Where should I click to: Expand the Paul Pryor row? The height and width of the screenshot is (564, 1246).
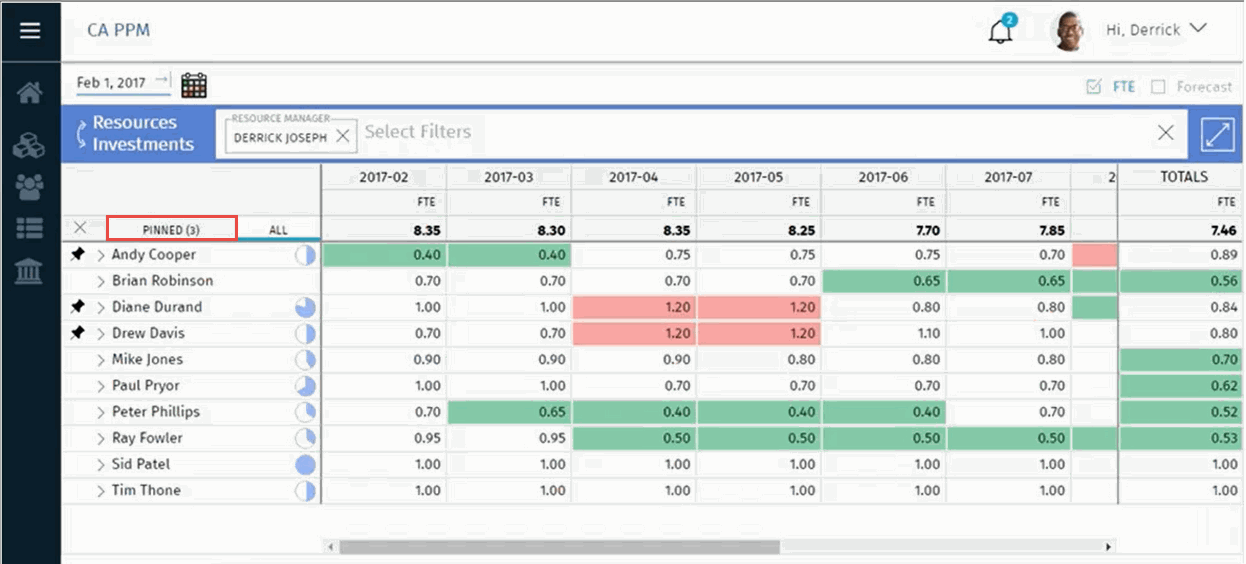click(101, 386)
